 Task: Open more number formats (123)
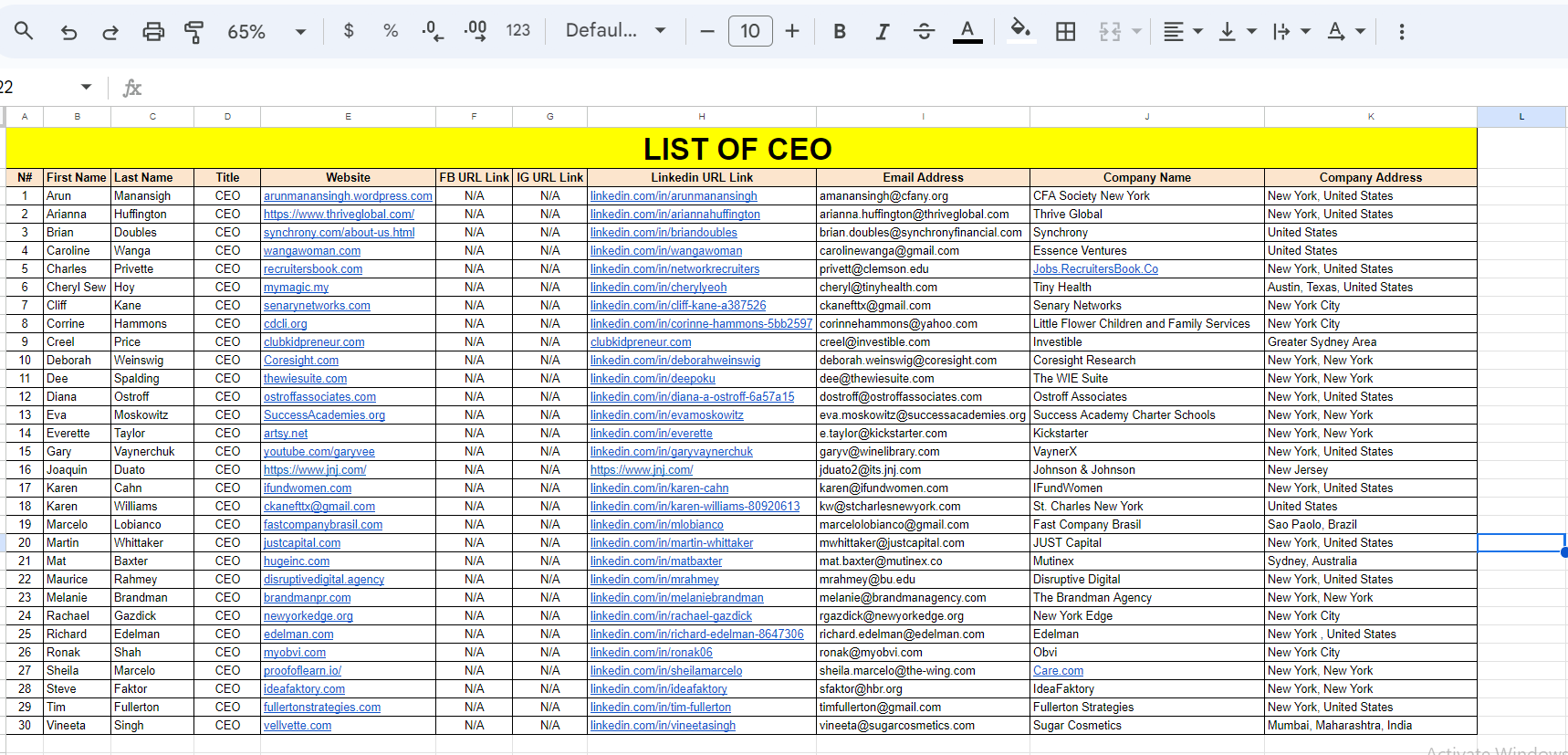[518, 31]
